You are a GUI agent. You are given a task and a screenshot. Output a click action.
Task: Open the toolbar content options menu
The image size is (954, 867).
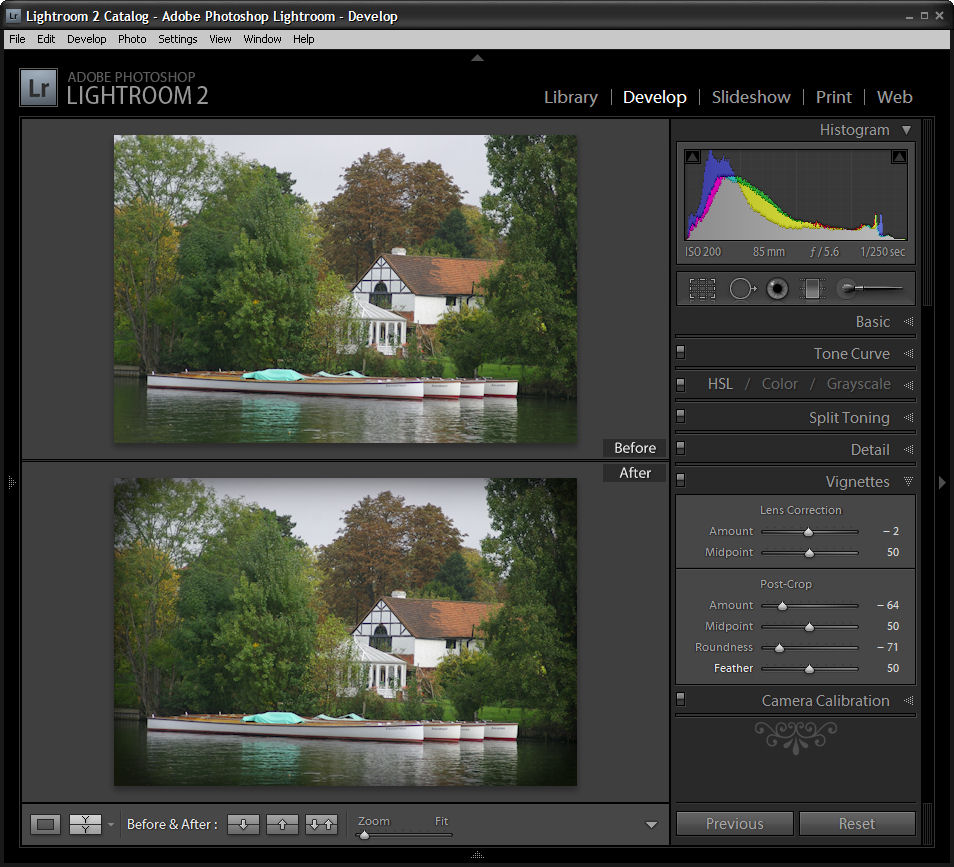652,825
